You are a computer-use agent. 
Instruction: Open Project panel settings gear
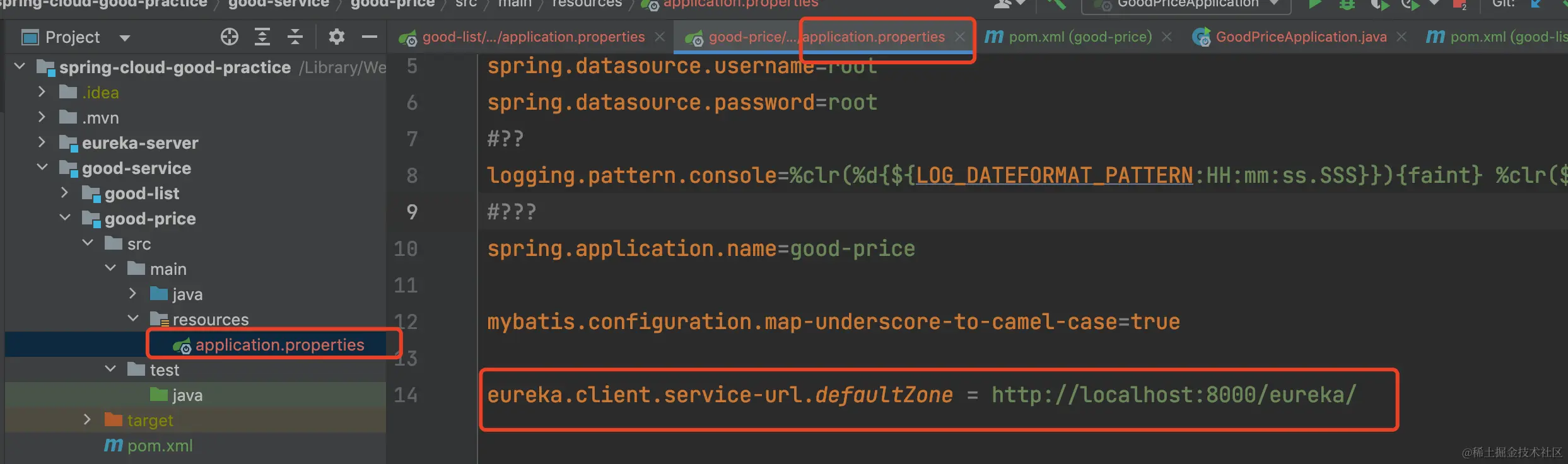pos(337,37)
